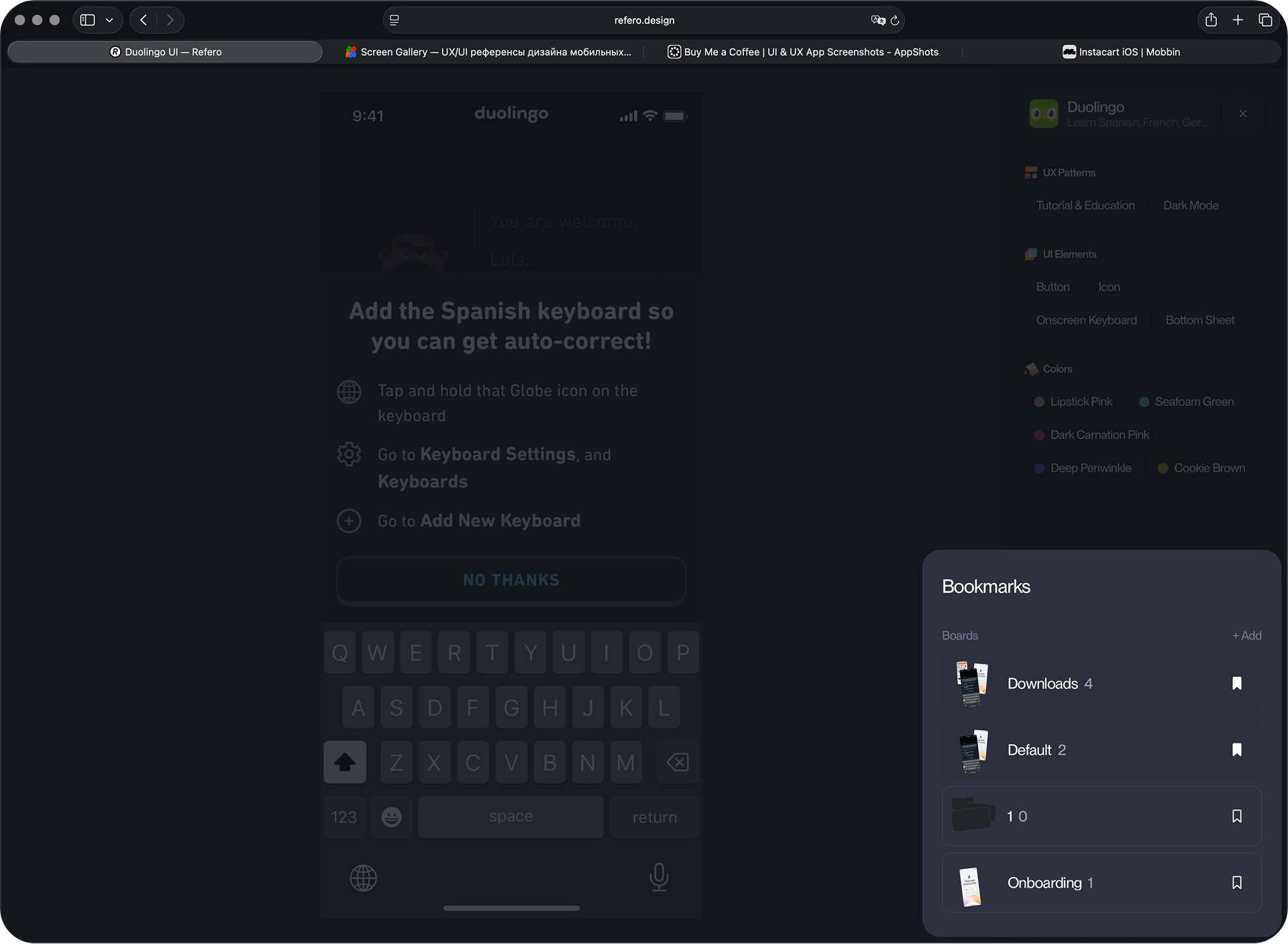Viewport: 1288px width, 944px height.
Task: Reload the refero.design page
Action: pos(895,20)
